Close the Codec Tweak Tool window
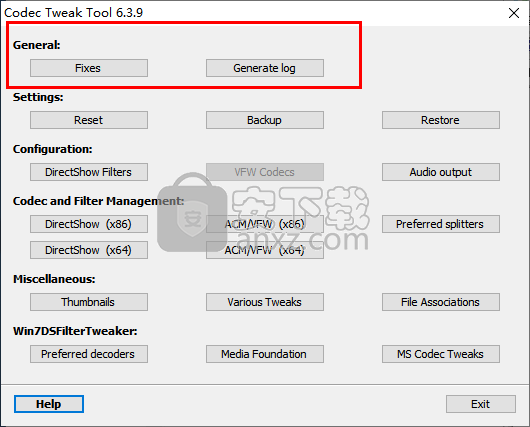 point(514,13)
